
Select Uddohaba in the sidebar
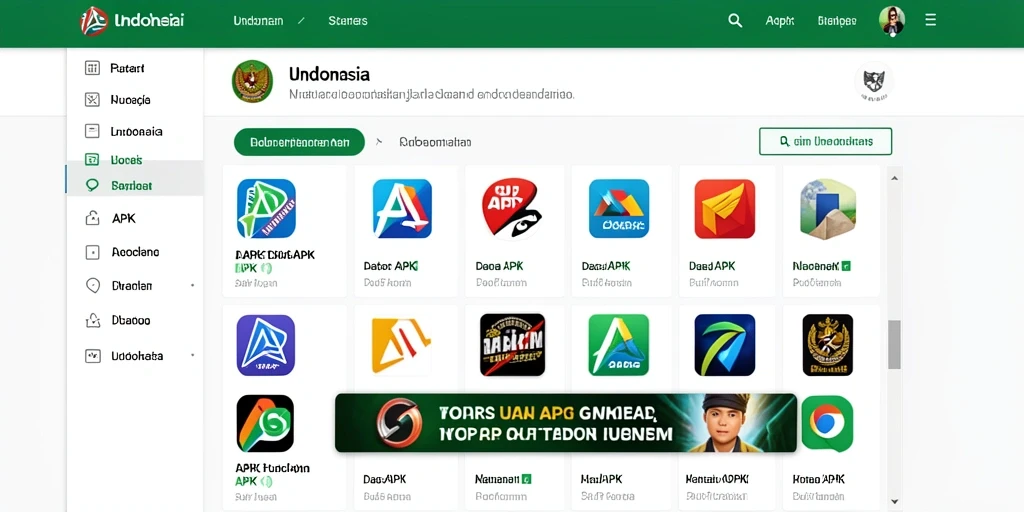point(136,356)
